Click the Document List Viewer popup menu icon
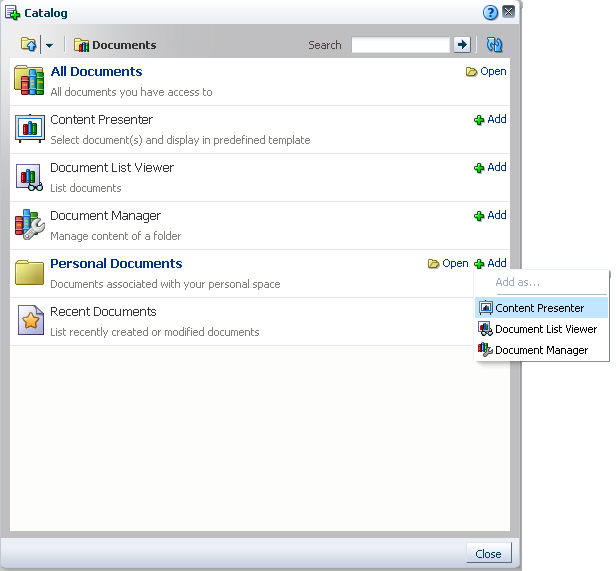 point(486,329)
